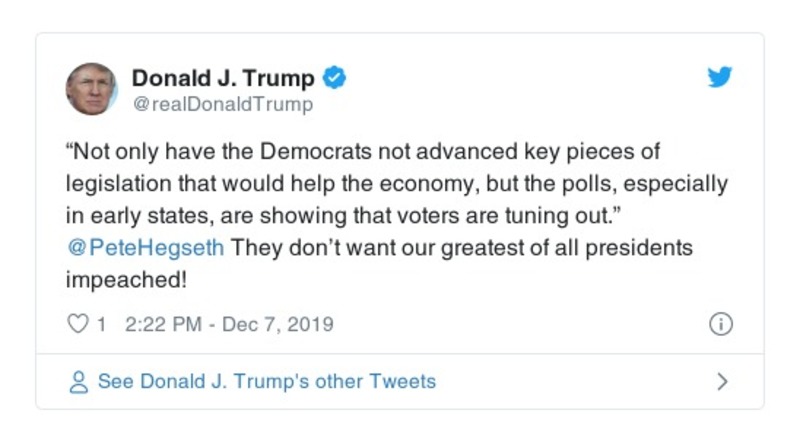Click the word "impeached!" in the tweet
Image resolution: width=800 pixels, height=445 pixels.
pos(125,279)
